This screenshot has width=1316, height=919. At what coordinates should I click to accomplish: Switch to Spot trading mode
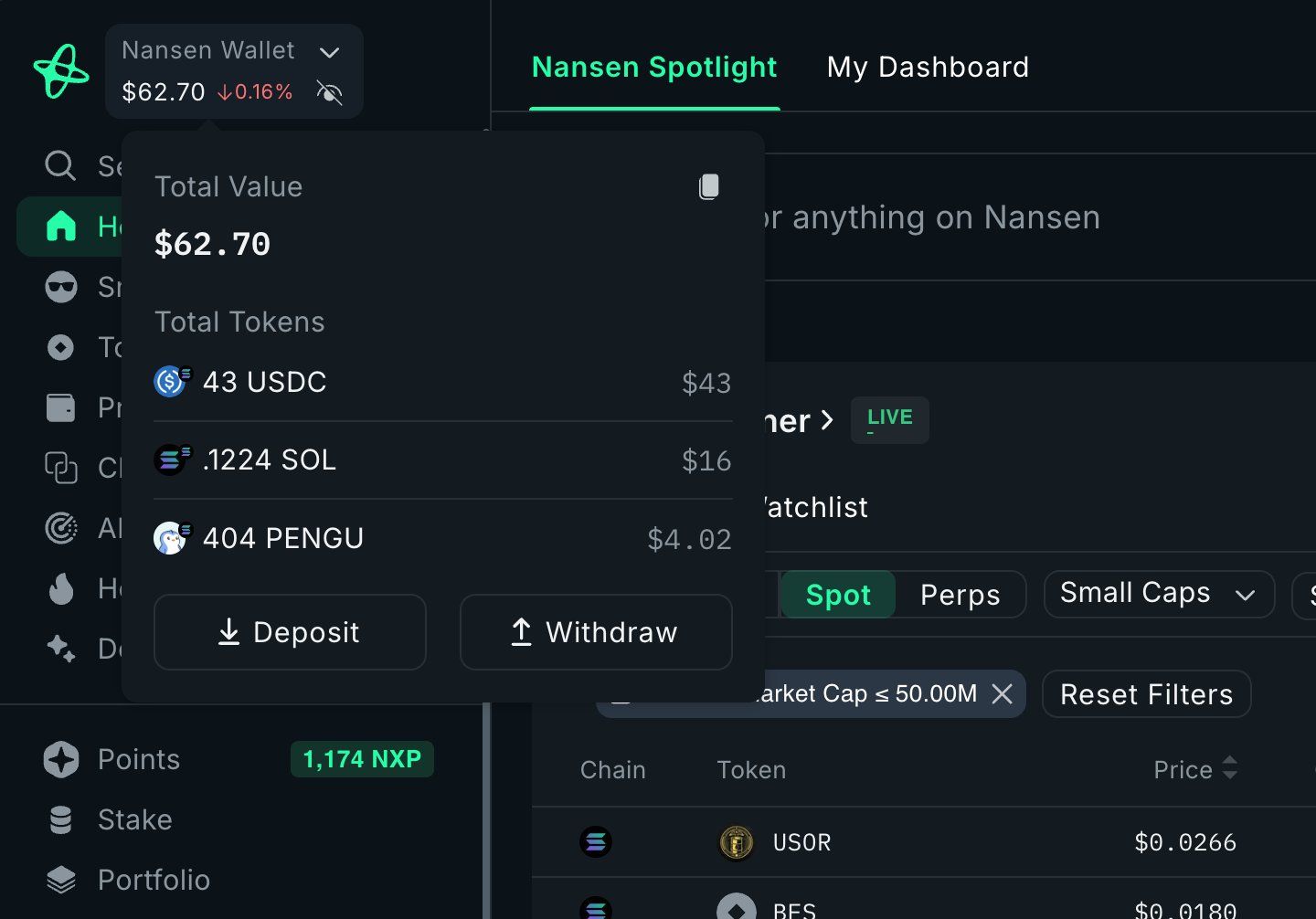tap(838, 595)
